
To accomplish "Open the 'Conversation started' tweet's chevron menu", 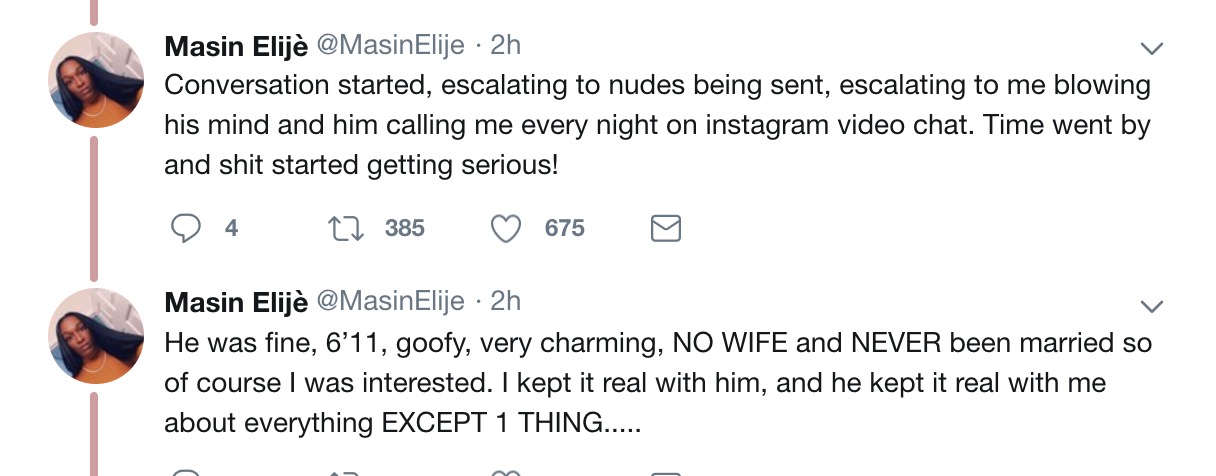I will [1153, 48].
